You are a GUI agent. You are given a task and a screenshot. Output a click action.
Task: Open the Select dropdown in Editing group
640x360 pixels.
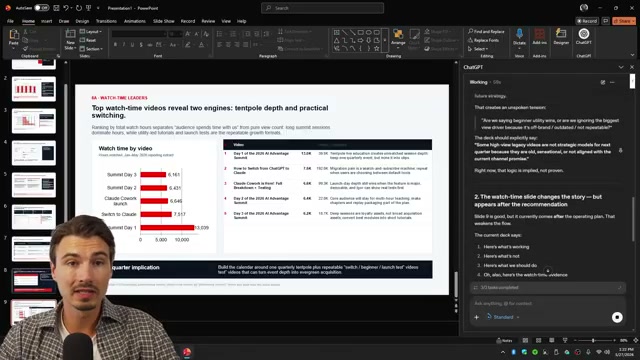(x=478, y=49)
